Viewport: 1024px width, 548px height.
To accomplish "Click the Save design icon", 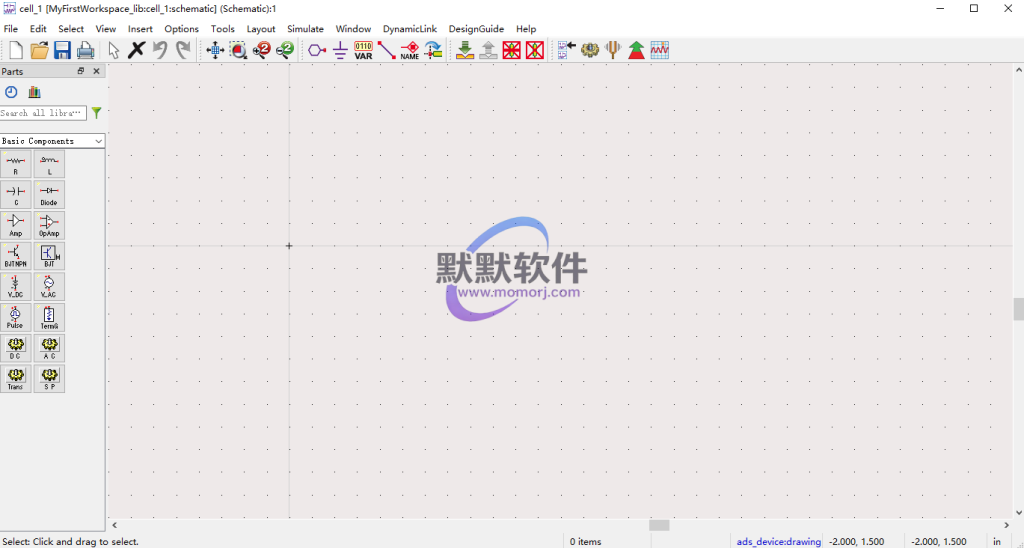I will coord(62,50).
